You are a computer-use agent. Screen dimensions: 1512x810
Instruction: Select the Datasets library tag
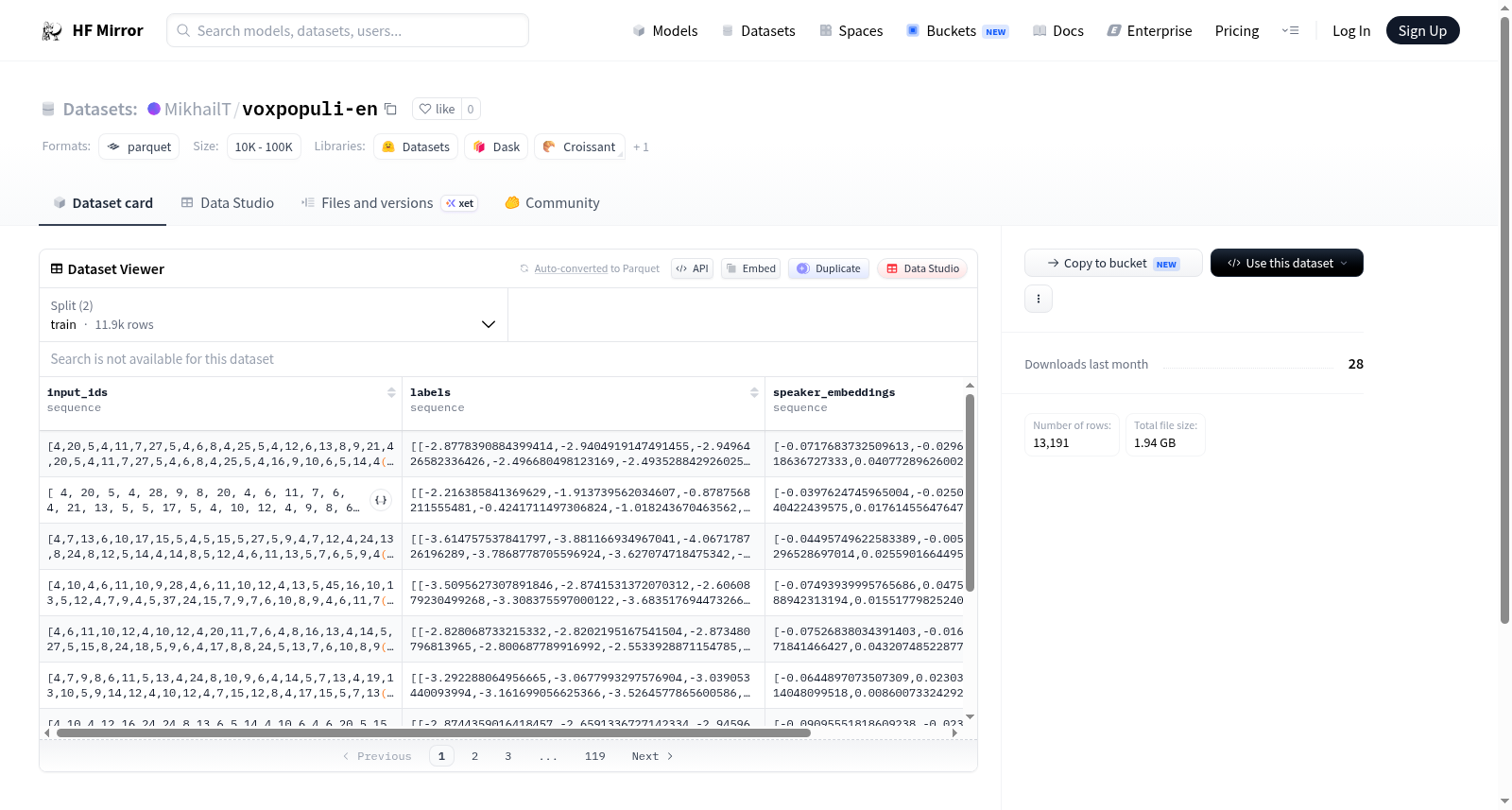click(416, 146)
